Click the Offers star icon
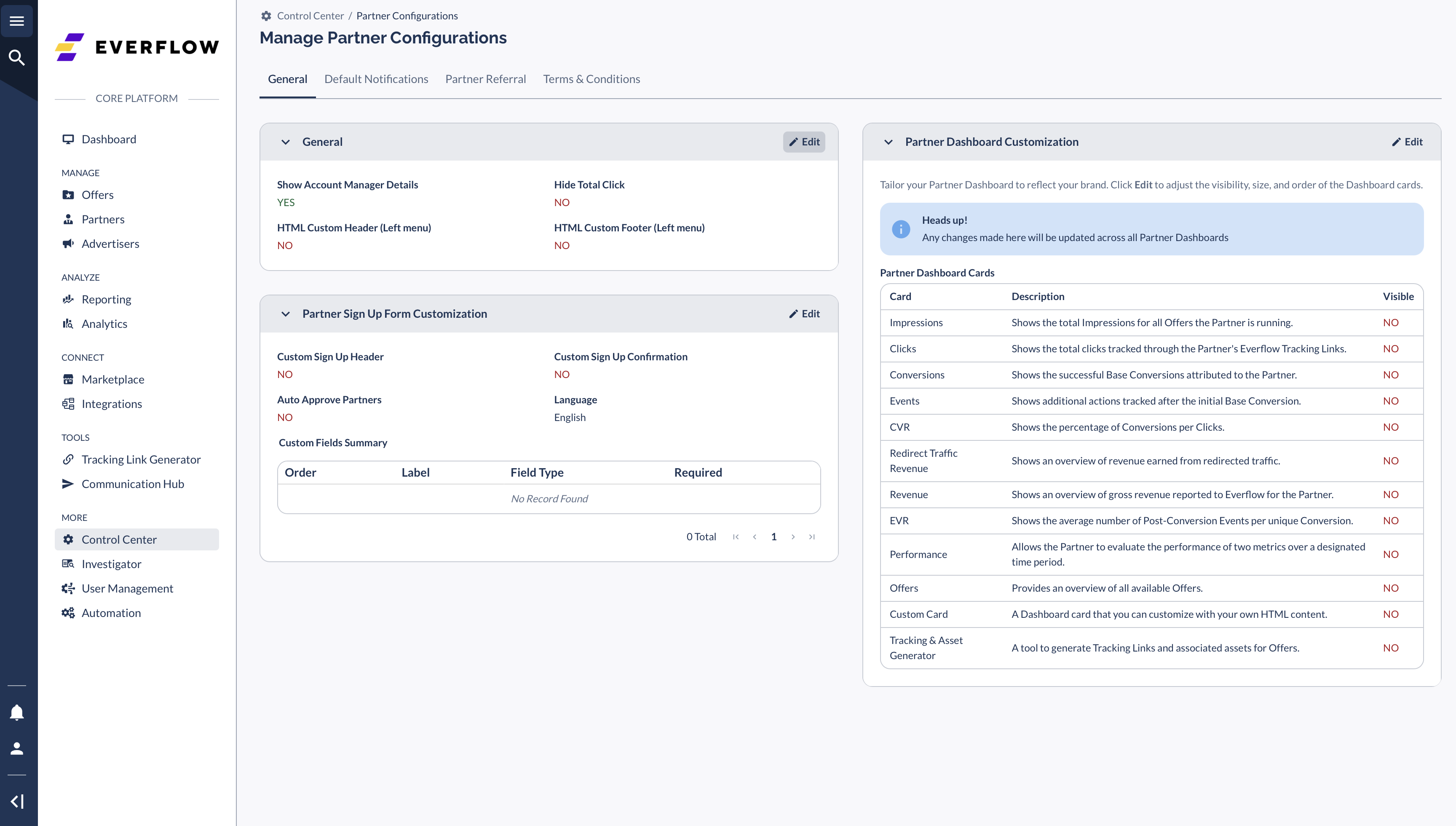This screenshot has height=826, width=1456. coord(68,195)
